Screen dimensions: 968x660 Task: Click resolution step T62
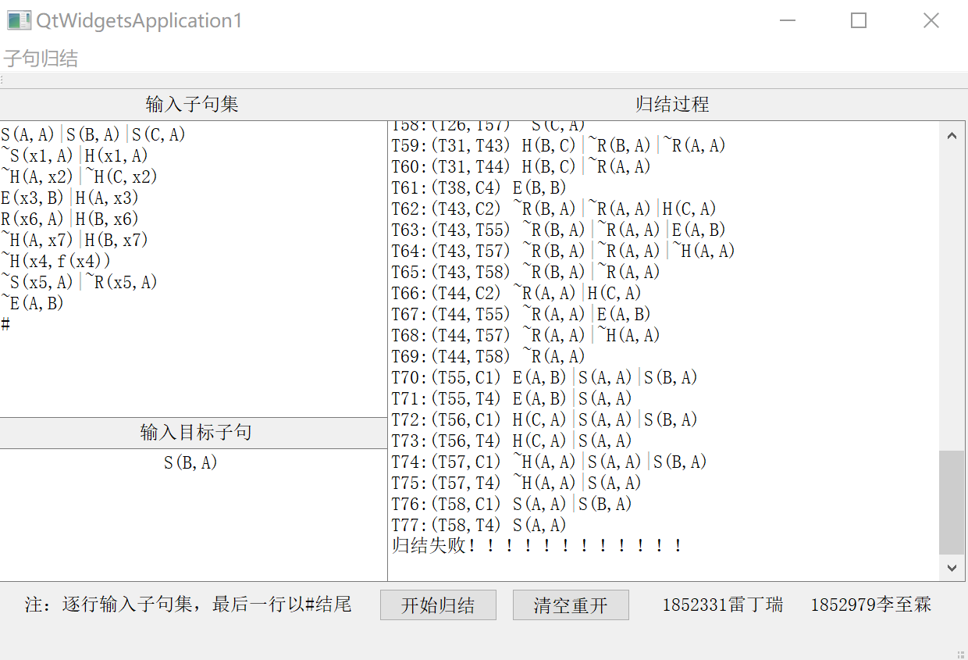(554, 209)
